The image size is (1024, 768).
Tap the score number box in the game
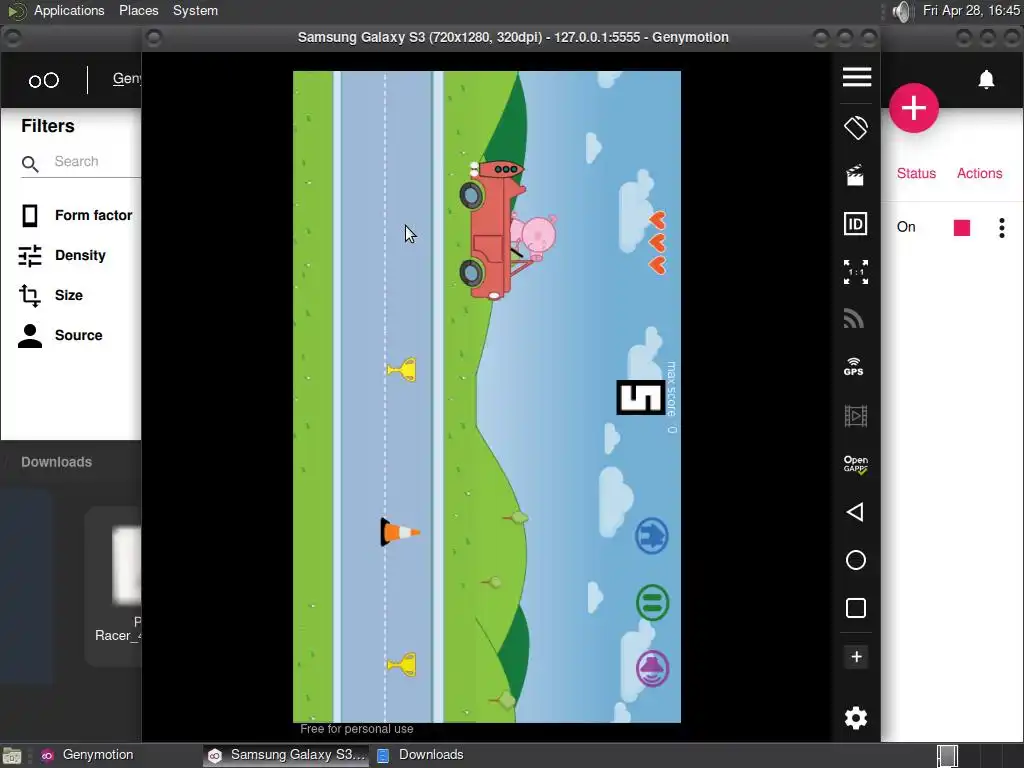point(641,397)
